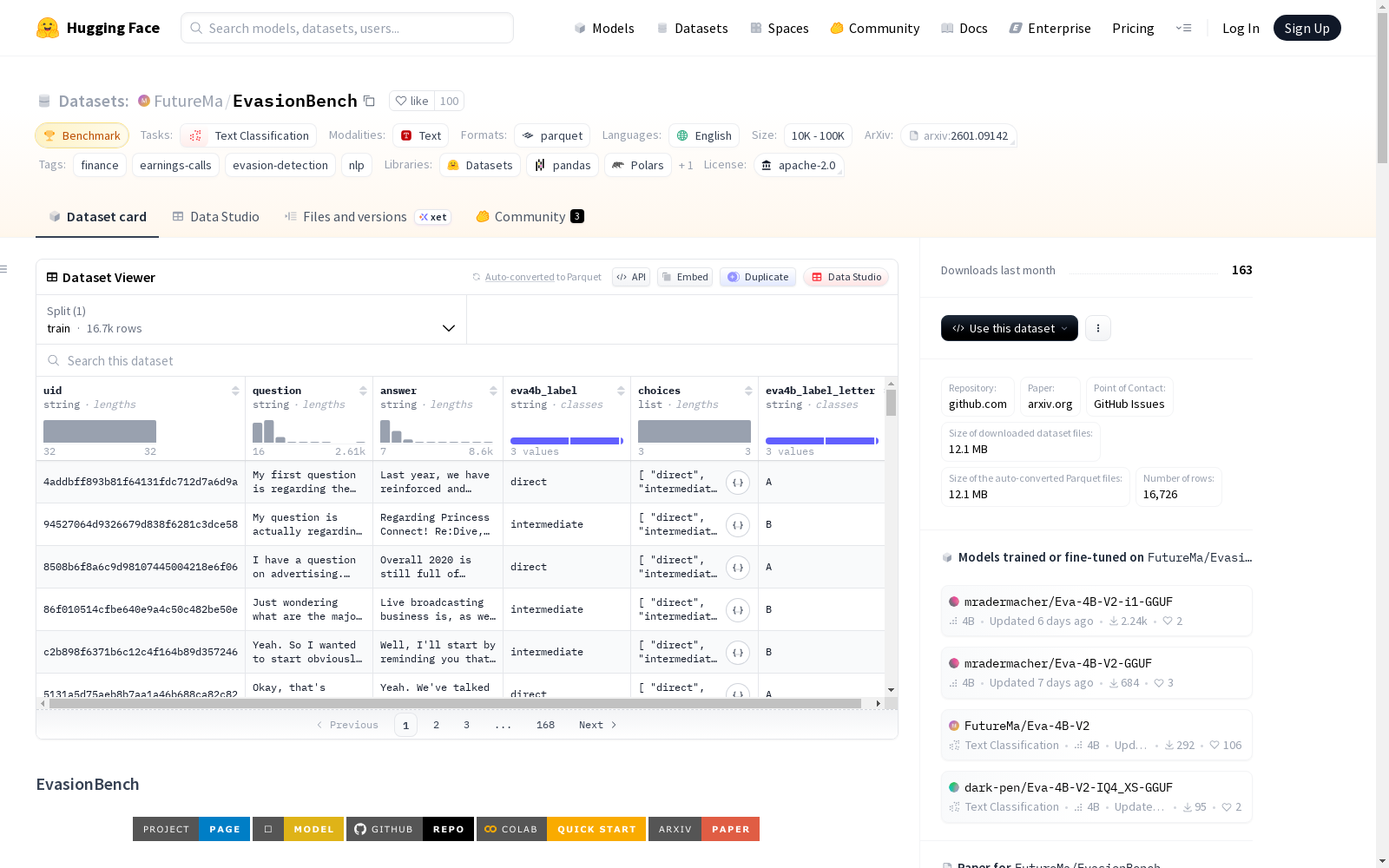Viewport: 1389px width, 868px height.
Task: Sort the eva4b_label column
Action: 621,391
